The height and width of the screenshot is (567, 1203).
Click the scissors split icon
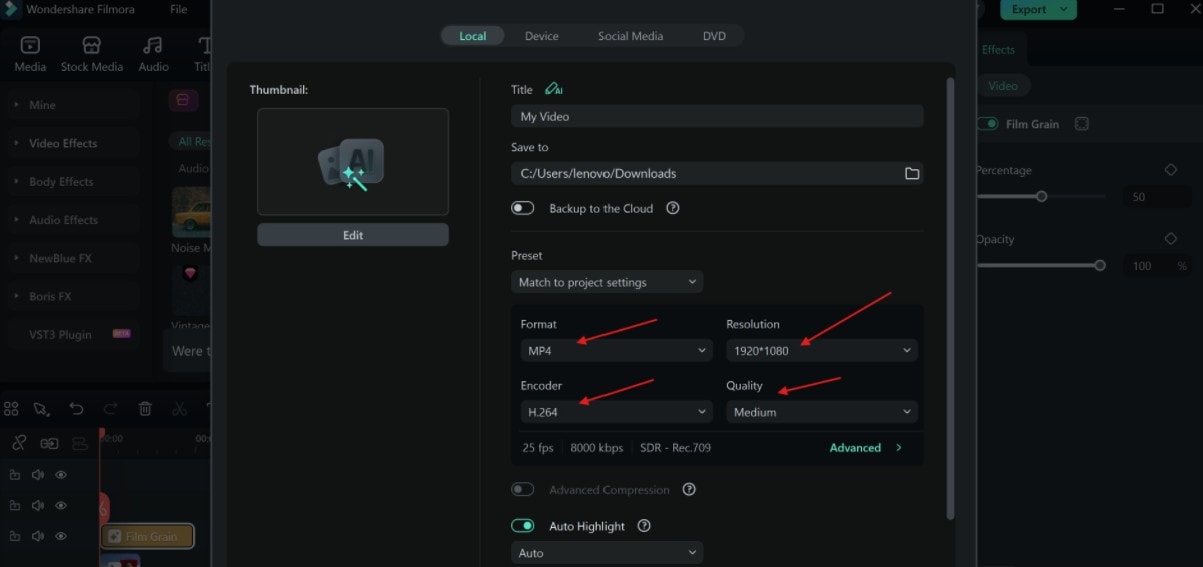click(180, 409)
